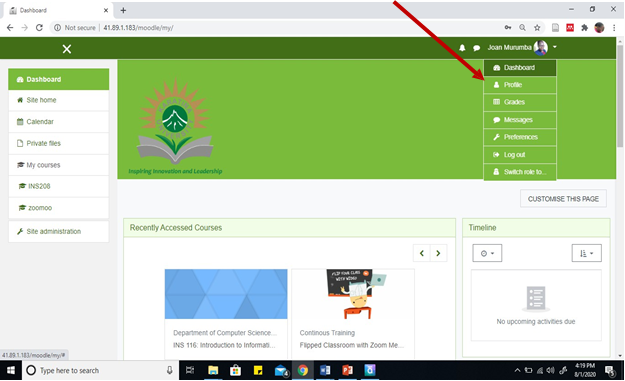Click the browser extensions puzzle icon

point(584,27)
